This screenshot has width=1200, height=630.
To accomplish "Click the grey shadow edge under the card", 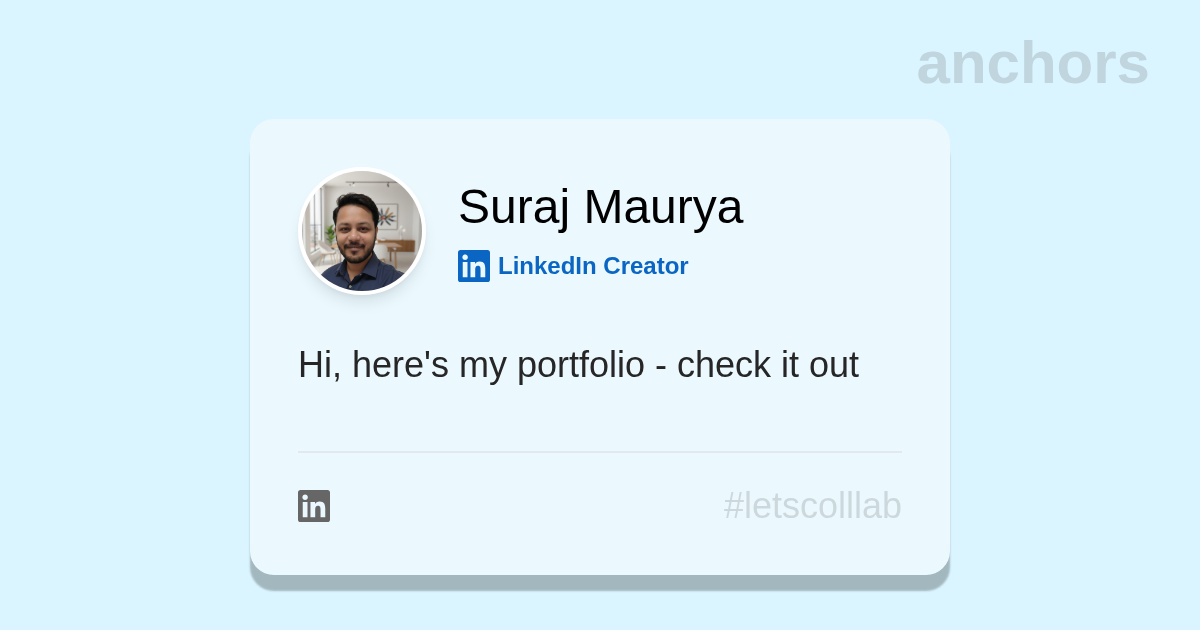I will tap(600, 582).
